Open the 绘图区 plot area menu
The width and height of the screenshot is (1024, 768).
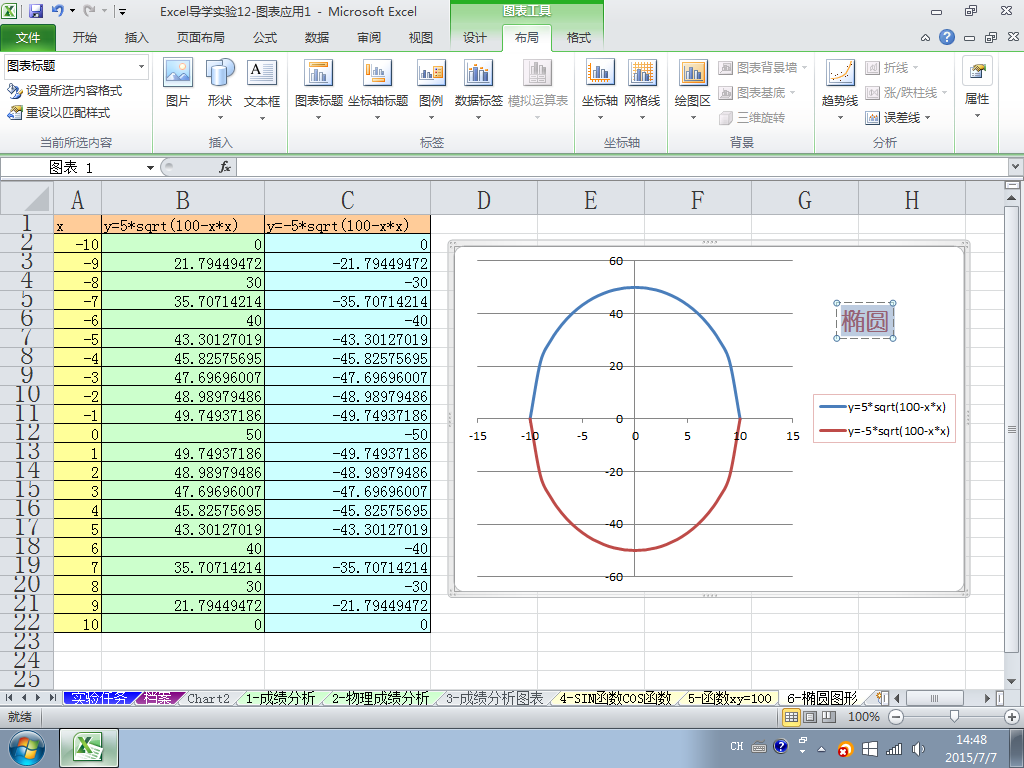(692, 89)
